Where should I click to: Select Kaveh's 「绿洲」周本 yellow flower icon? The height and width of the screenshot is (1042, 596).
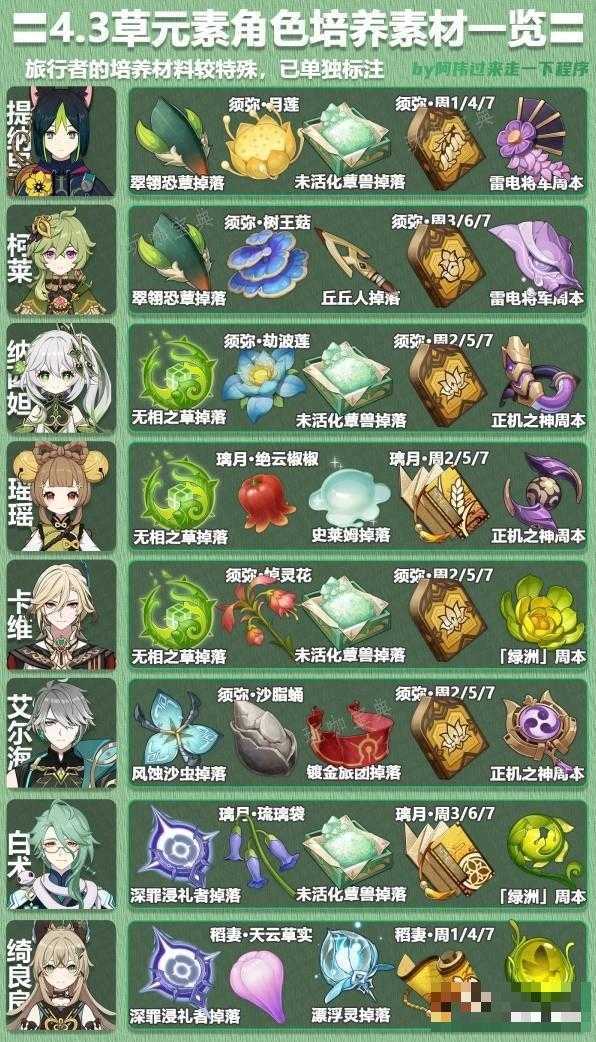(x=542, y=613)
